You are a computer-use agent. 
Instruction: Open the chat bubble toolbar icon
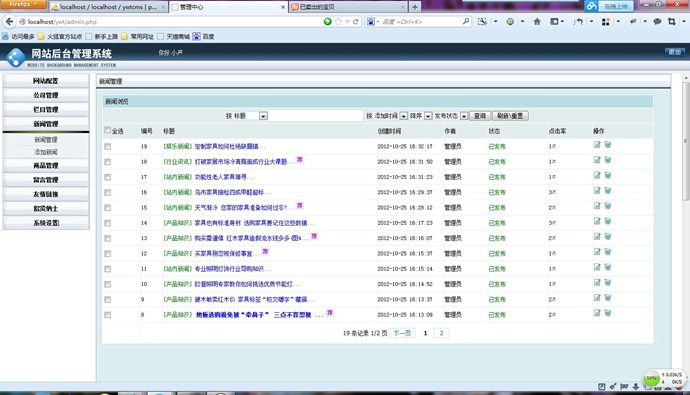tap(657, 22)
